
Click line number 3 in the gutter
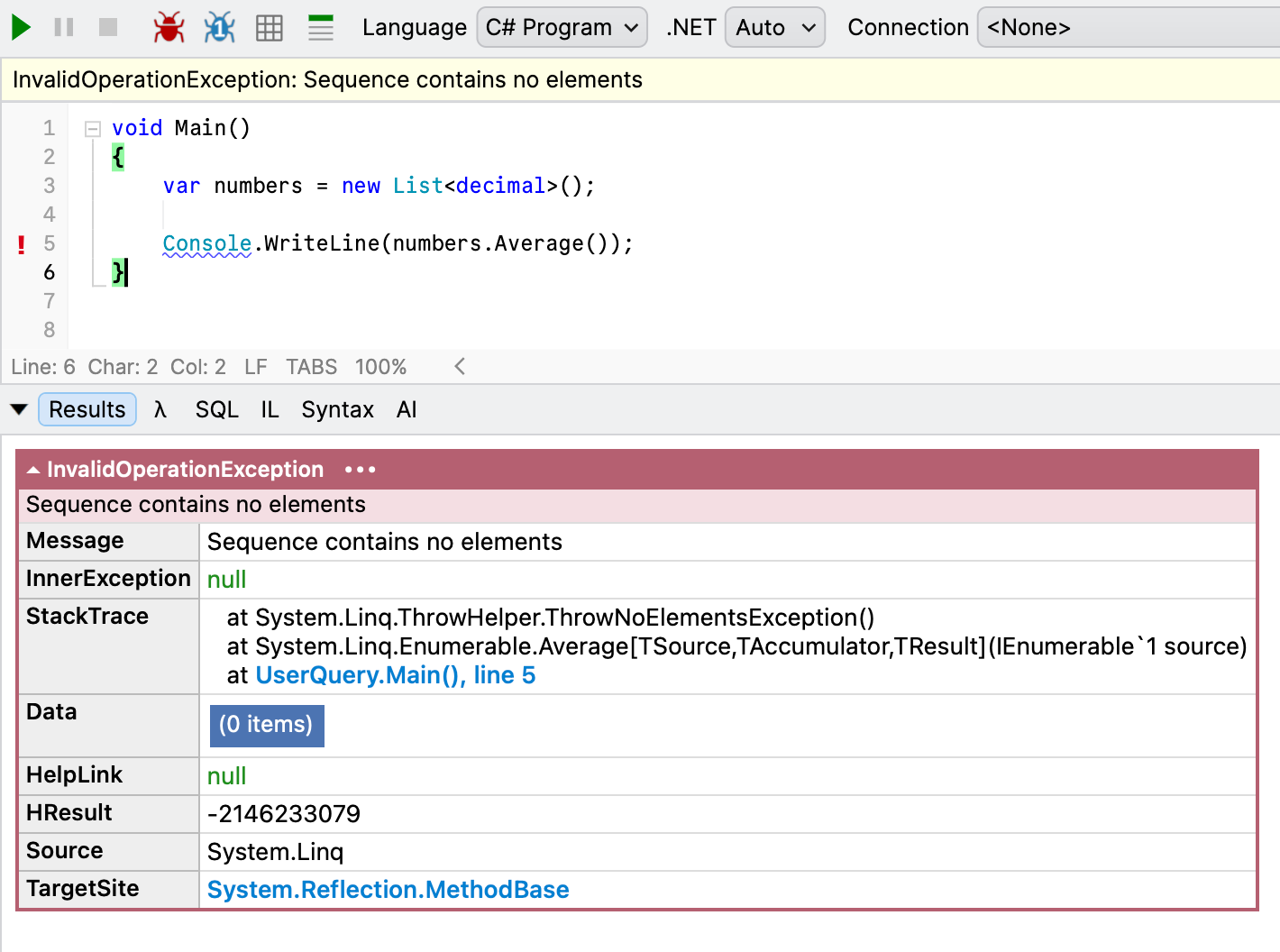point(50,186)
